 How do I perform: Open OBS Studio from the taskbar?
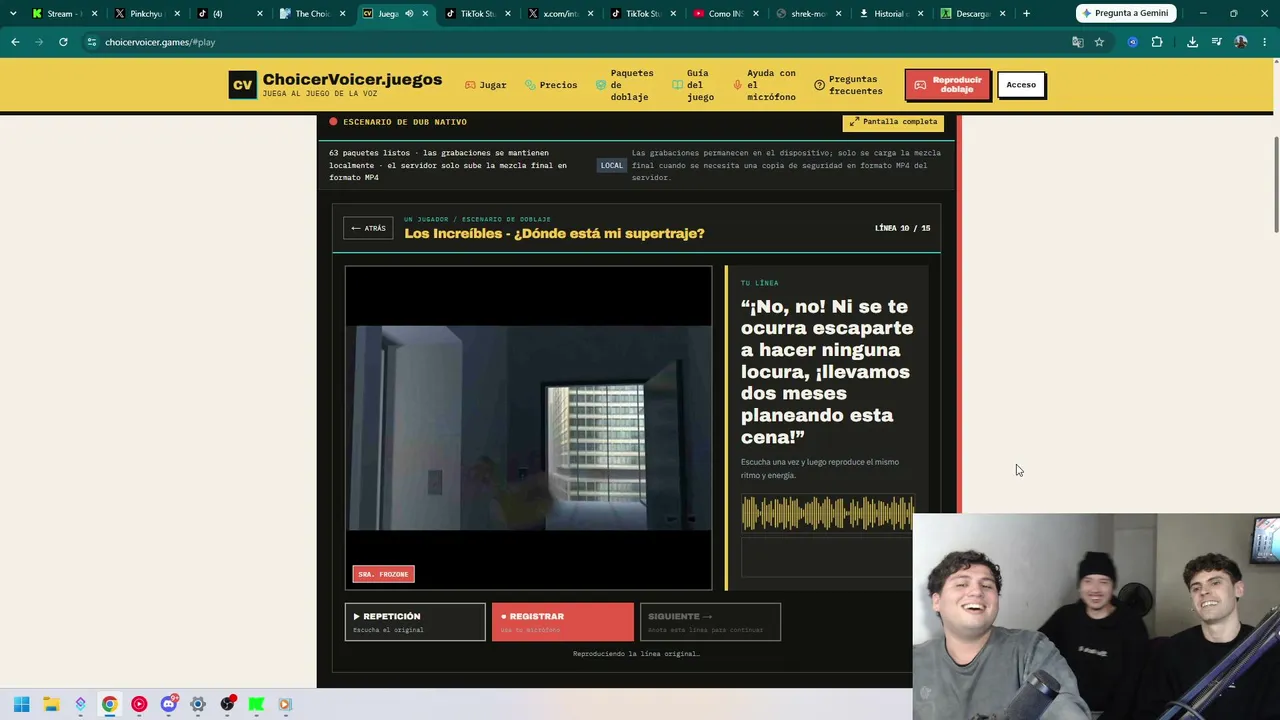pyautogui.click(x=227, y=704)
